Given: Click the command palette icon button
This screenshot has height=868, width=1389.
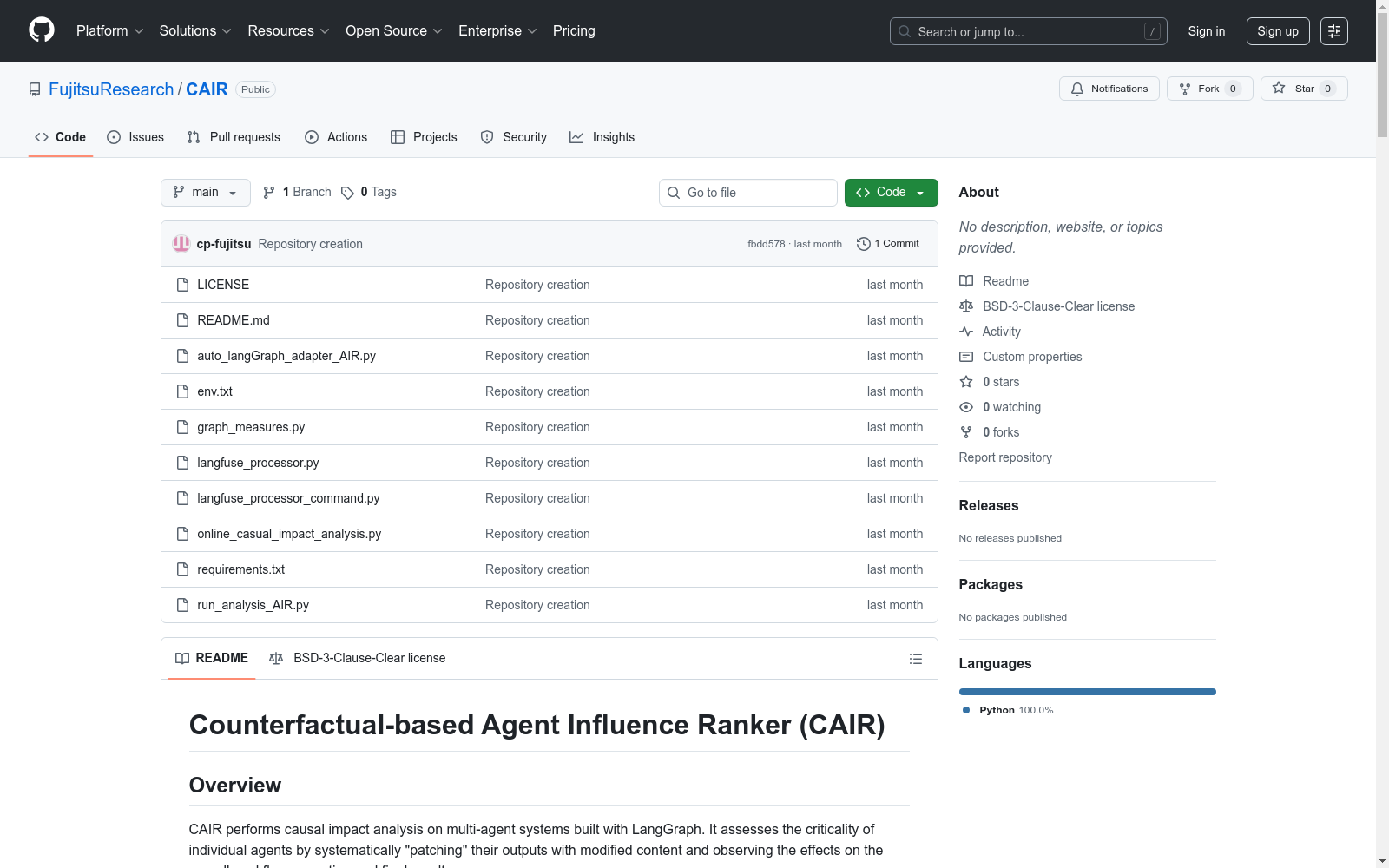Looking at the screenshot, I should pyautogui.click(x=1333, y=31).
